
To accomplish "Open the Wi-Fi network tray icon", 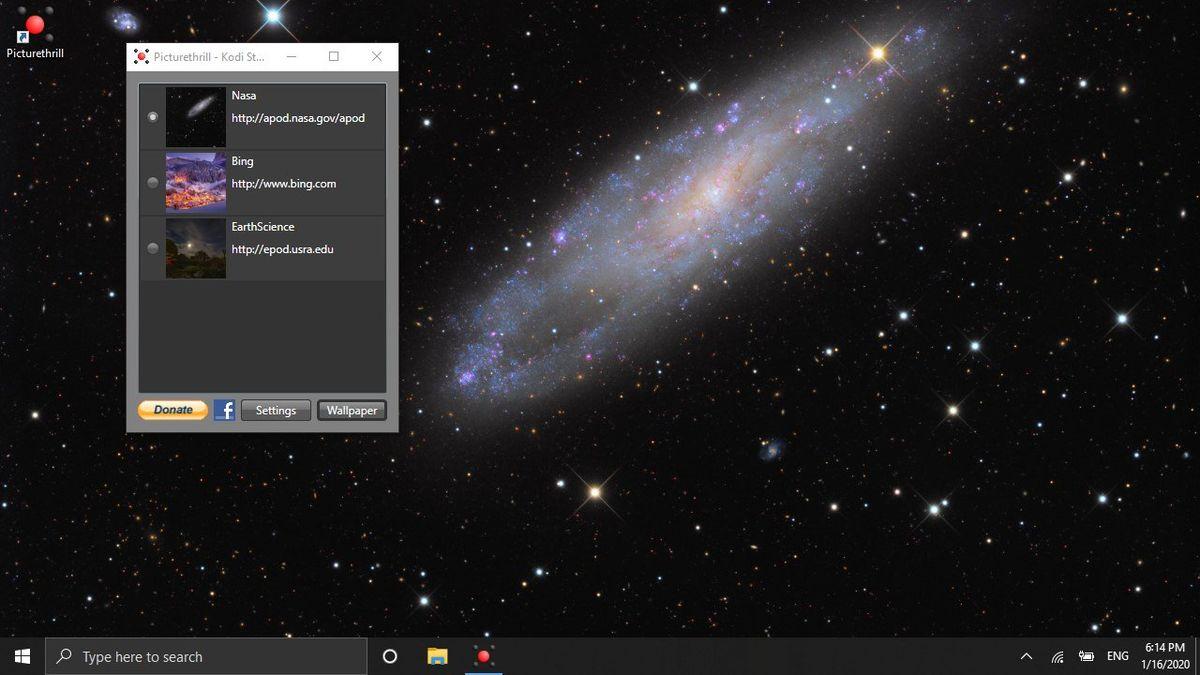I will point(1057,657).
